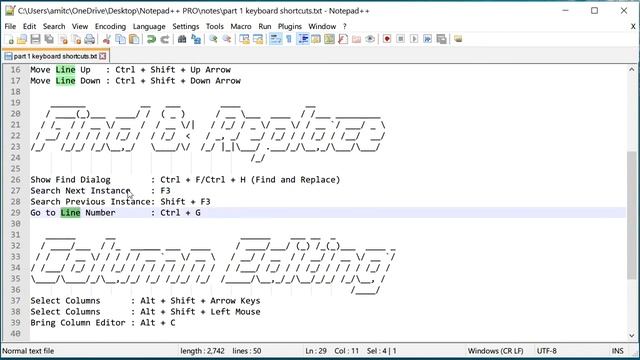Cut the selection using the scissors icon
Screen dimensions: 640x360
[107, 39]
